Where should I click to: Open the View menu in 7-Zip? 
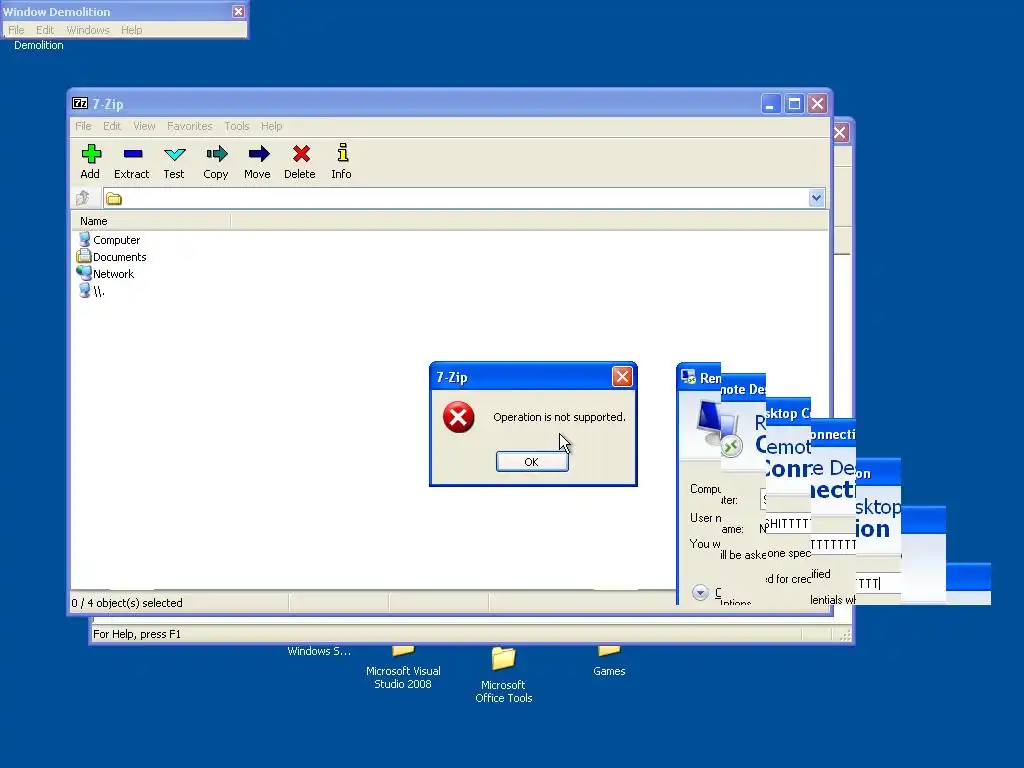tap(144, 126)
